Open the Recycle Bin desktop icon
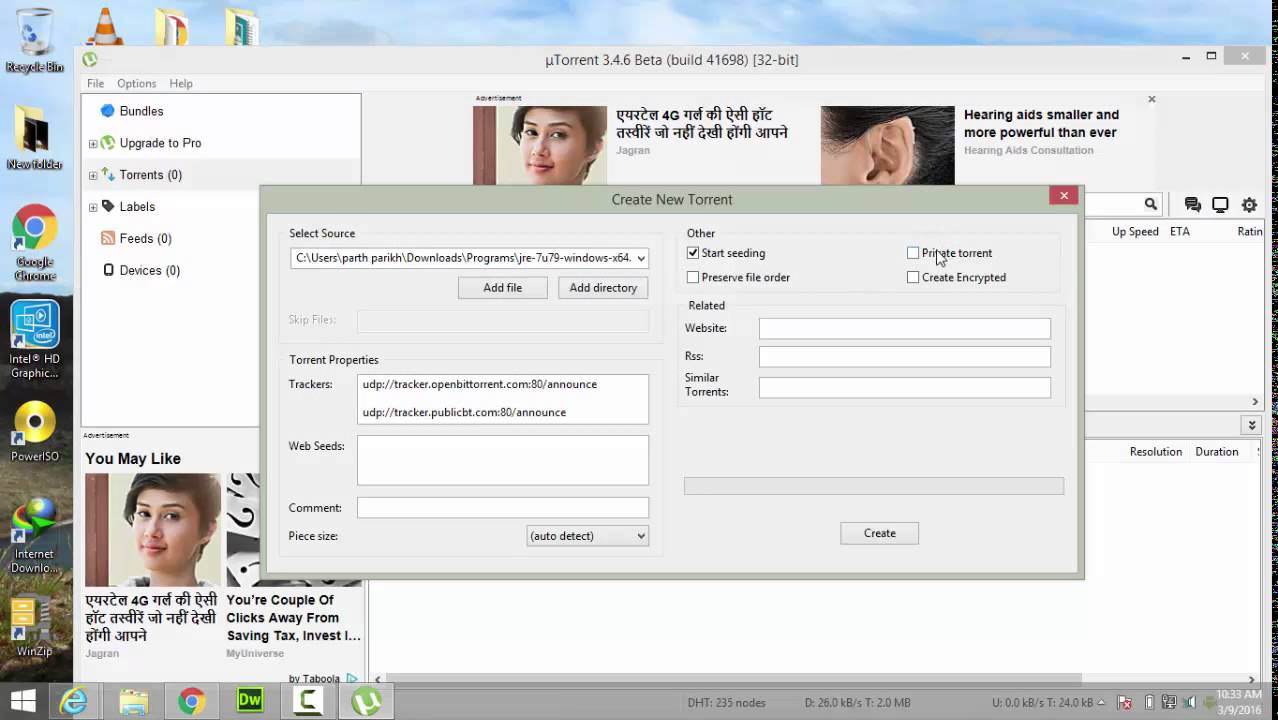 35,40
